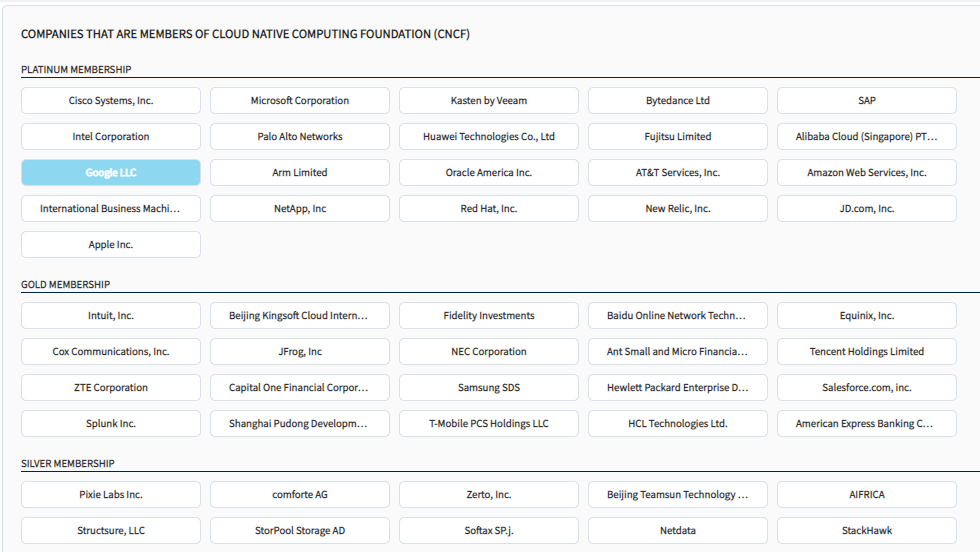Choose Arm Limited member

coord(300,173)
